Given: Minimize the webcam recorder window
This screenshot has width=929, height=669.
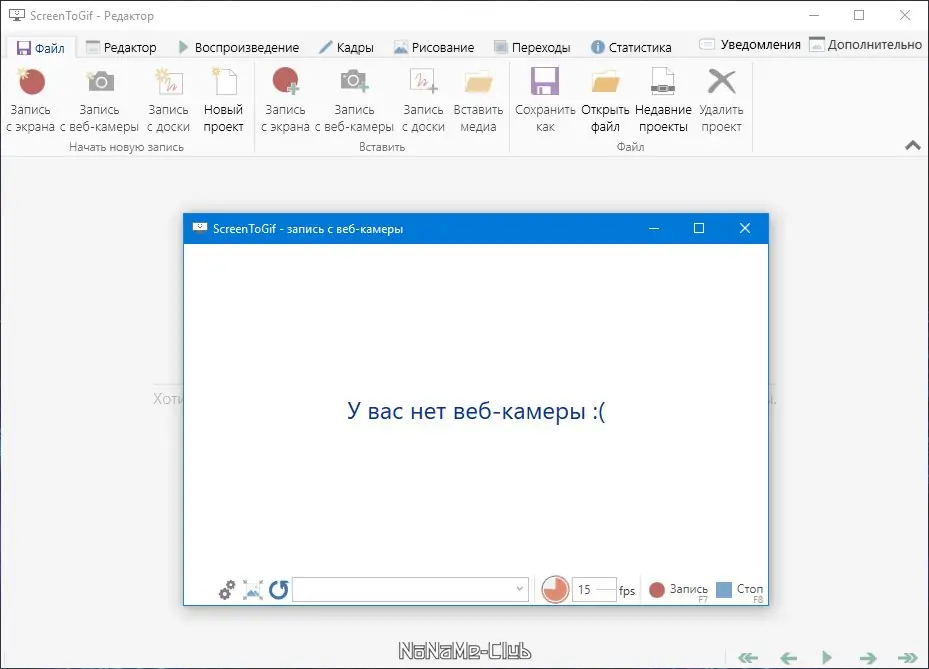Looking at the screenshot, I should pyautogui.click(x=654, y=229).
